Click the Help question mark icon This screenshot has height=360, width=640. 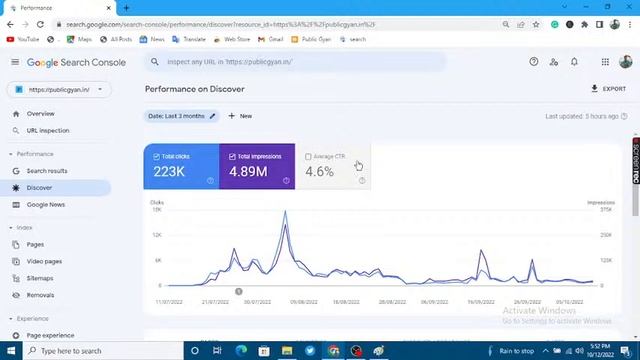(533, 62)
